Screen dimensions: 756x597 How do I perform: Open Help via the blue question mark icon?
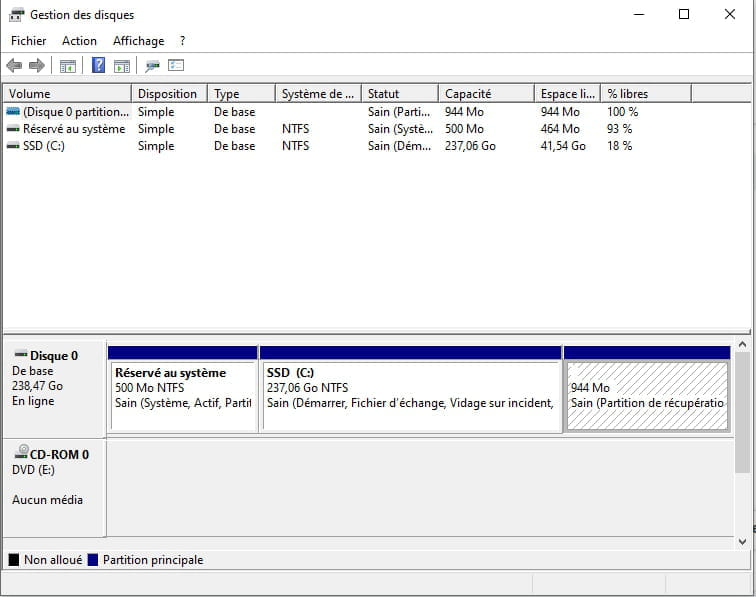coord(98,66)
